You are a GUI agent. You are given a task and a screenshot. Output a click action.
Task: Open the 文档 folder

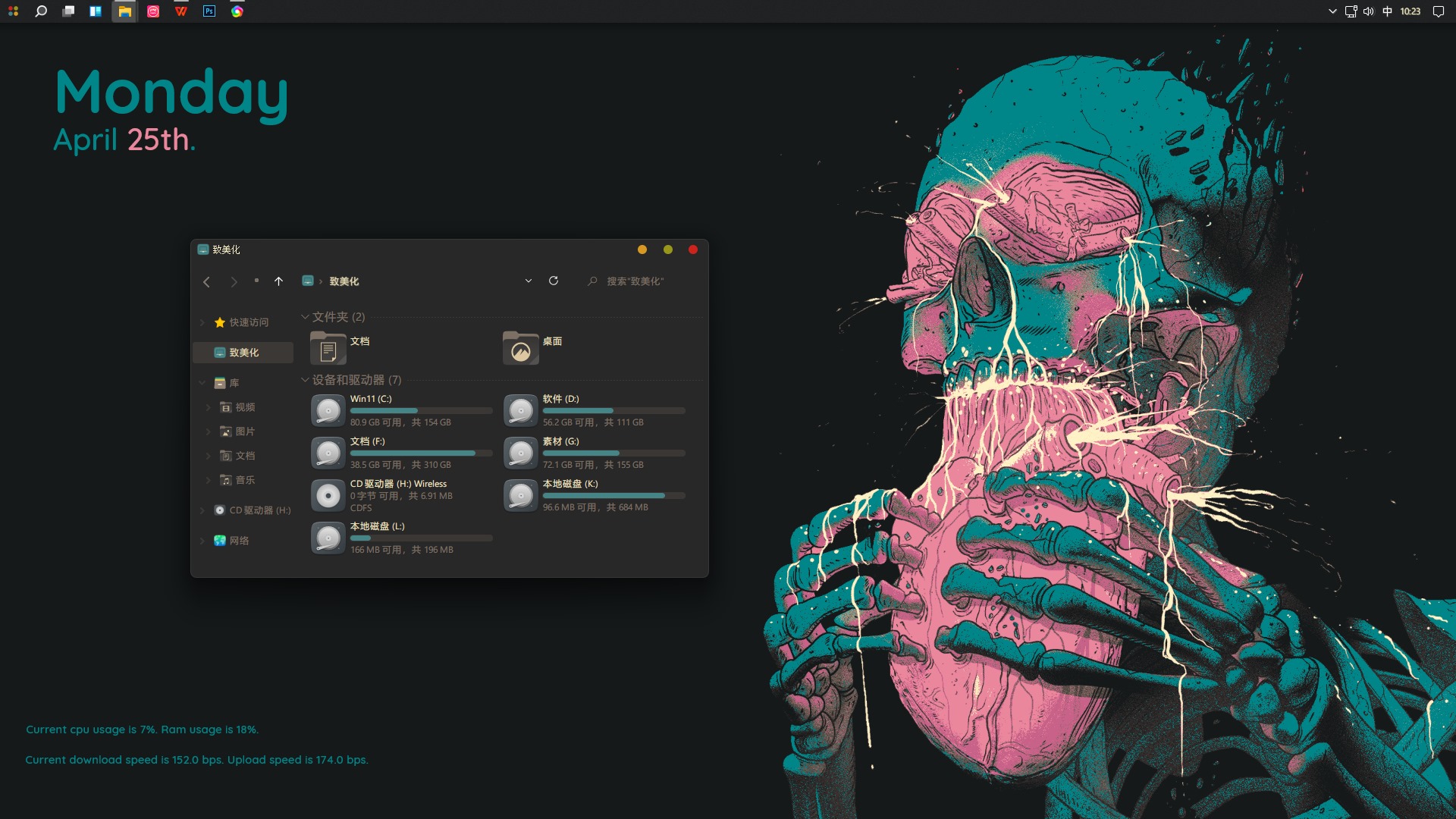[329, 349]
